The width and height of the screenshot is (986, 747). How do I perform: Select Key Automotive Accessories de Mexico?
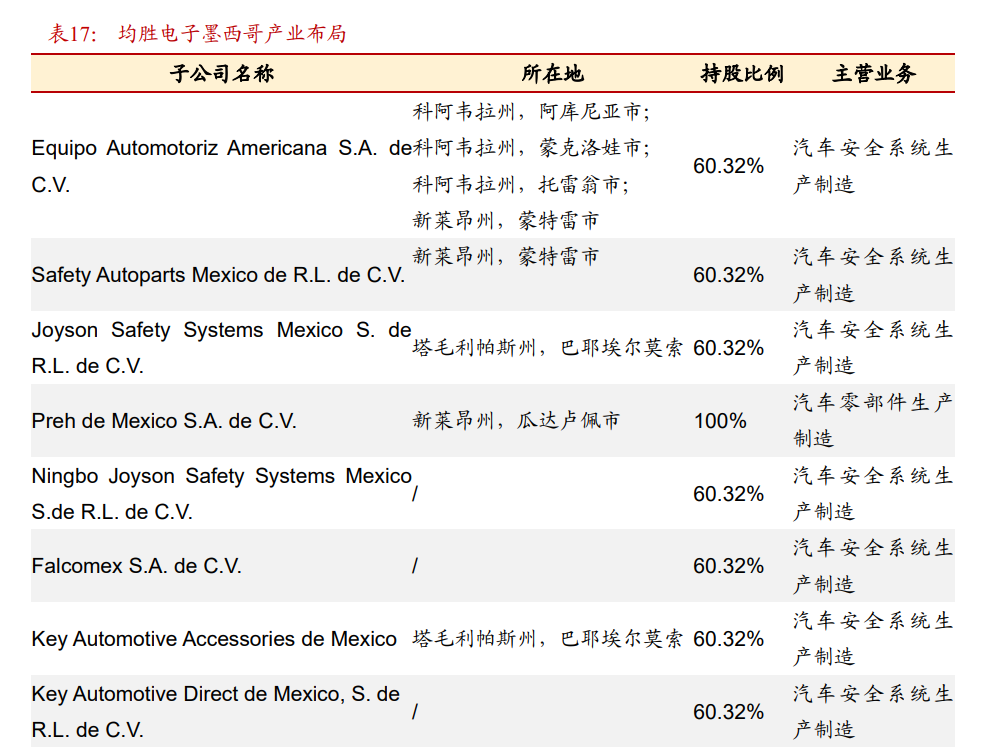pyautogui.click(x=214, y=639)
